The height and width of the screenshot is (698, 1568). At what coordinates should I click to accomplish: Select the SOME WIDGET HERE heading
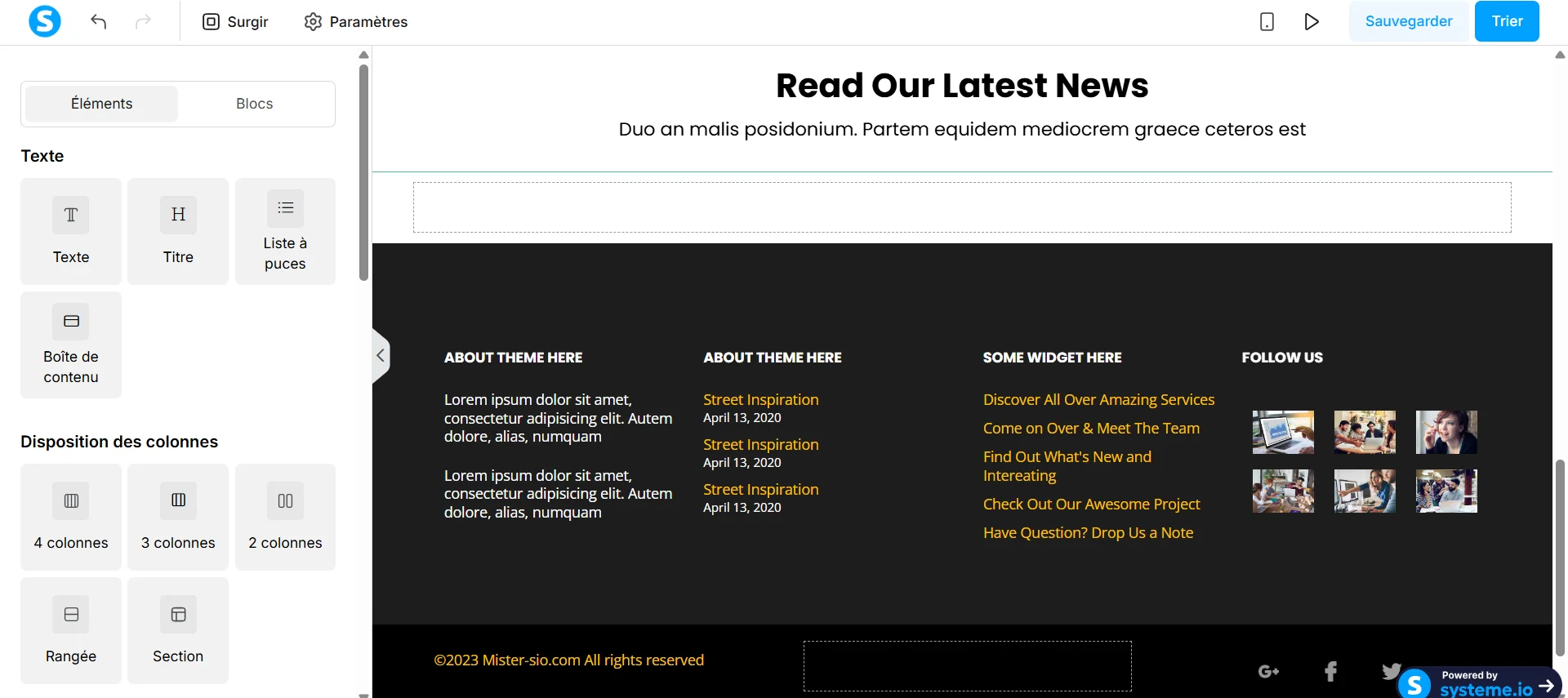[1052, 357]
